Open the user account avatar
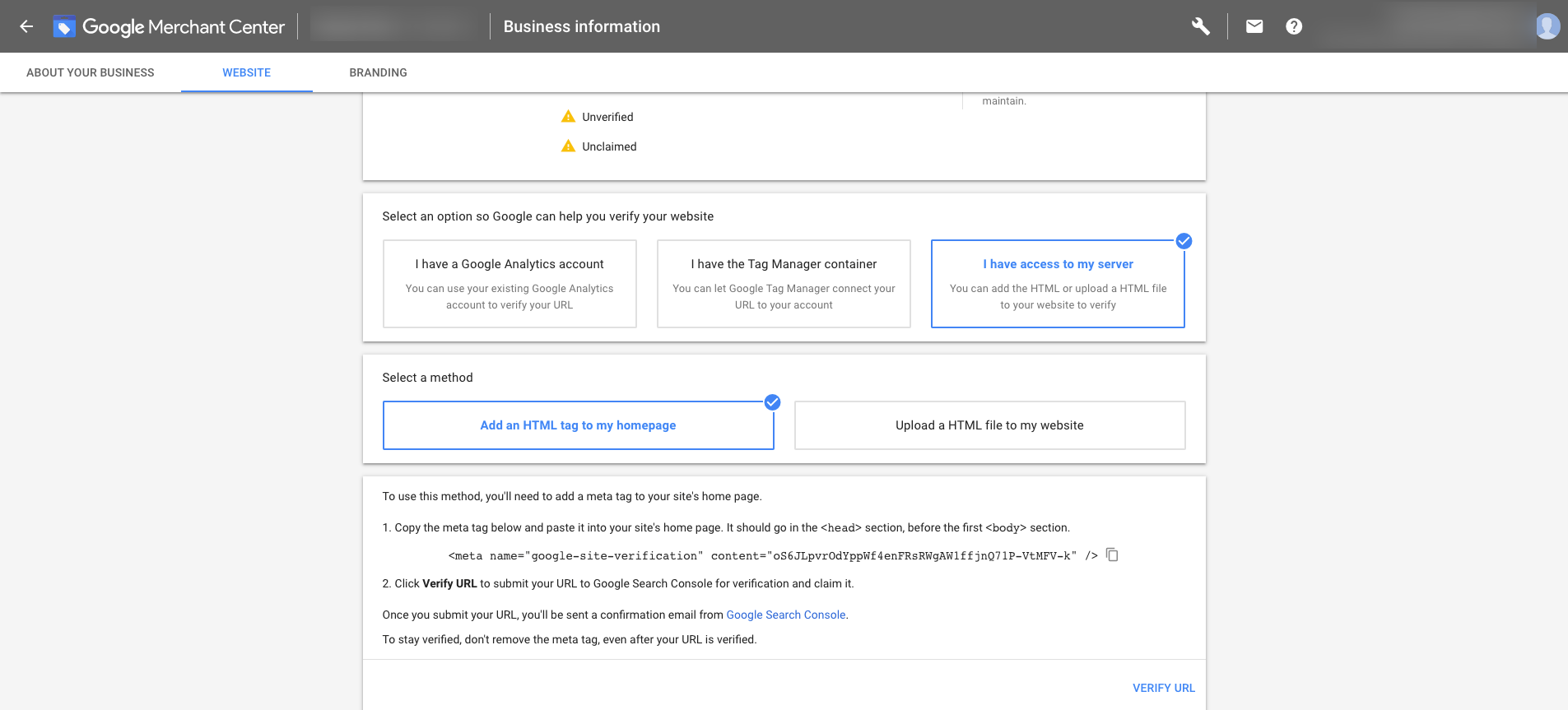The image size is (1568, 710). 1547,26
